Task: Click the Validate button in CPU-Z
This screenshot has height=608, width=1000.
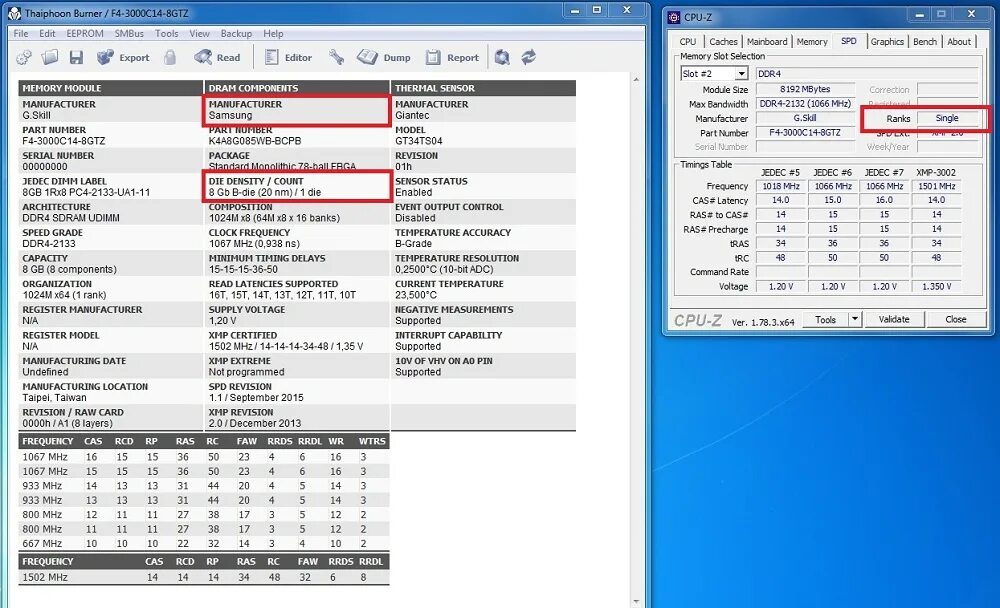Action: click(x=894, y=319)
